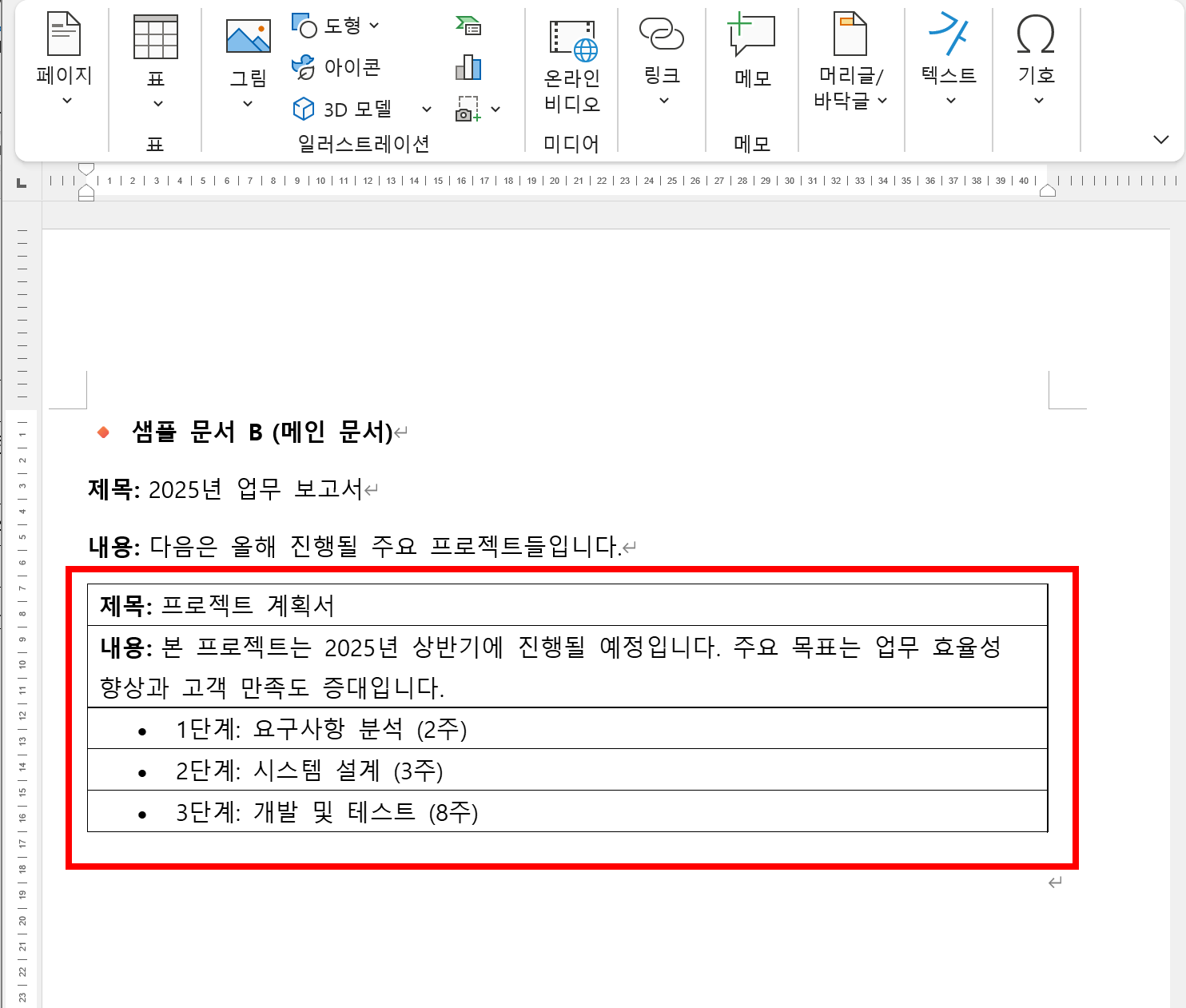Collapse the ribbon with the chevron
This screenshot has width=1186, height=1008.
[x=1161, y=140]
